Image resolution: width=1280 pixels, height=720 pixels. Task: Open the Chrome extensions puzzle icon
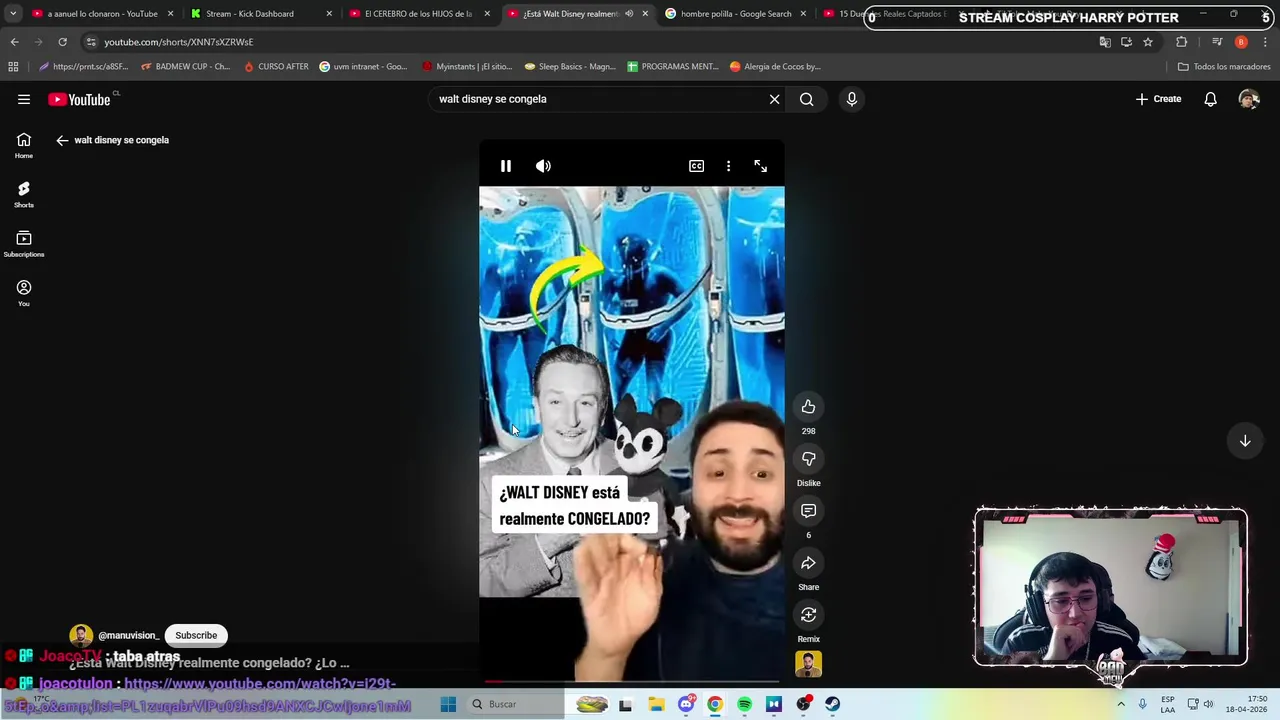pos(1182,42)
